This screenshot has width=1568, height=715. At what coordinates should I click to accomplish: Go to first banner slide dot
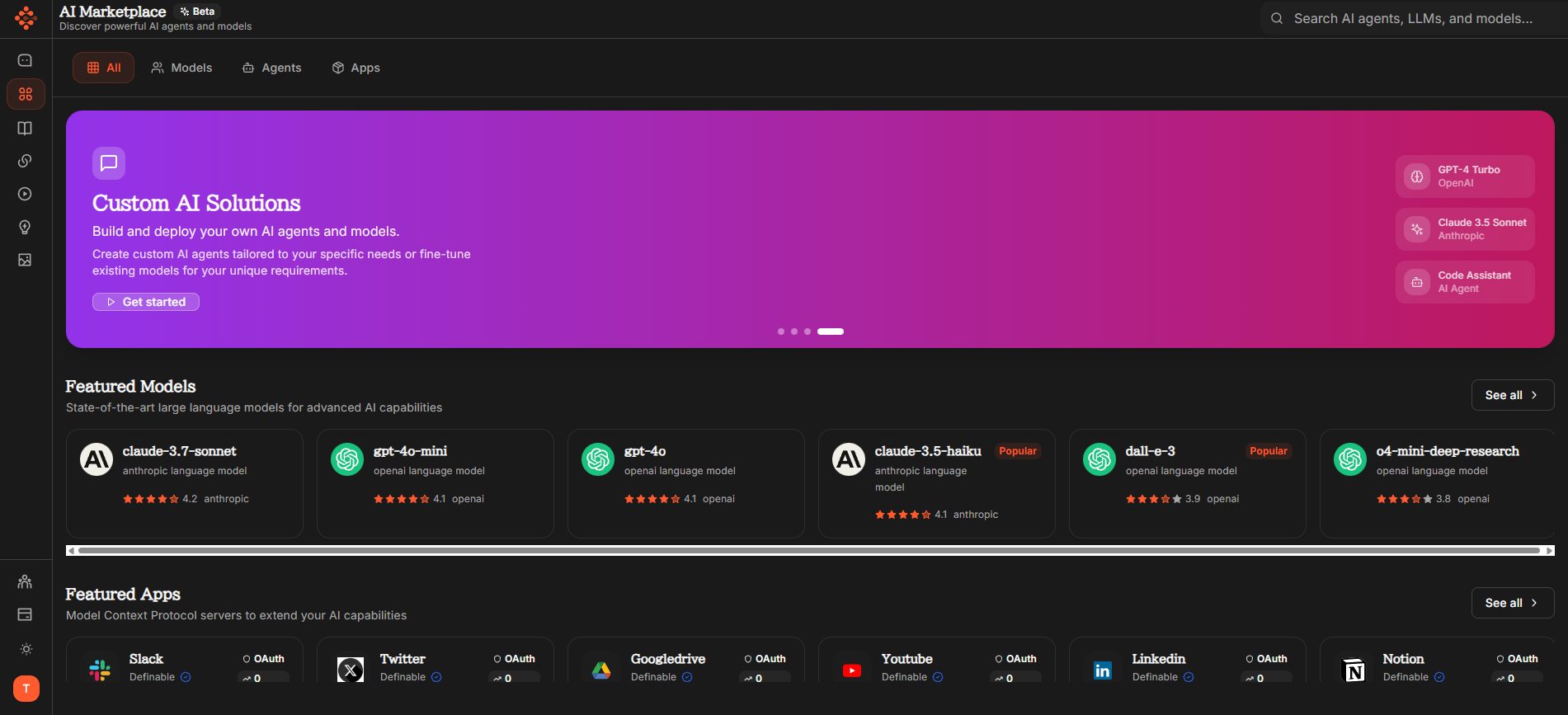click(781, 332)
